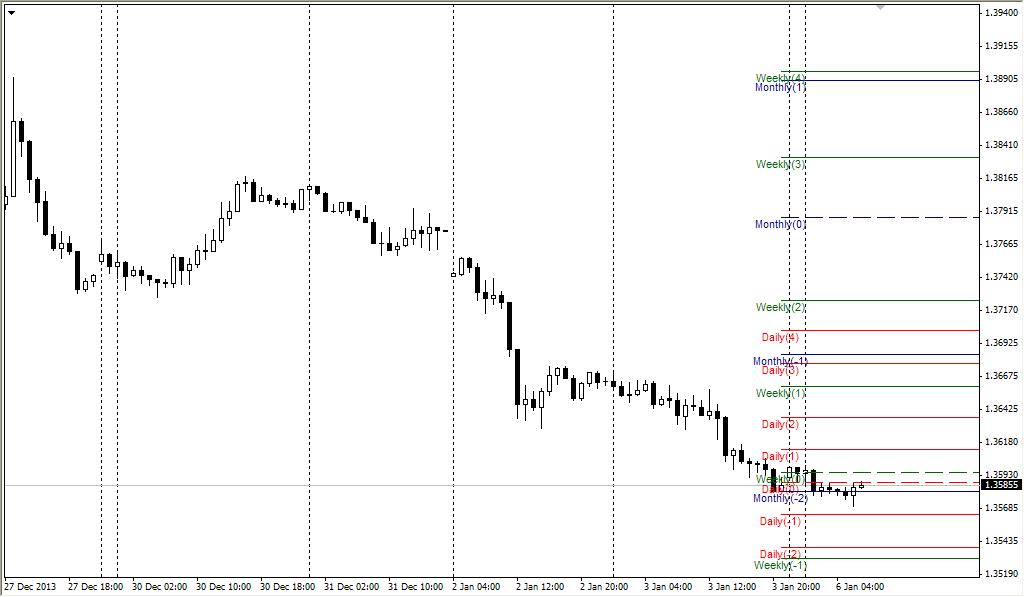Click price level 1.37665 on the axis

point(1001,244)
